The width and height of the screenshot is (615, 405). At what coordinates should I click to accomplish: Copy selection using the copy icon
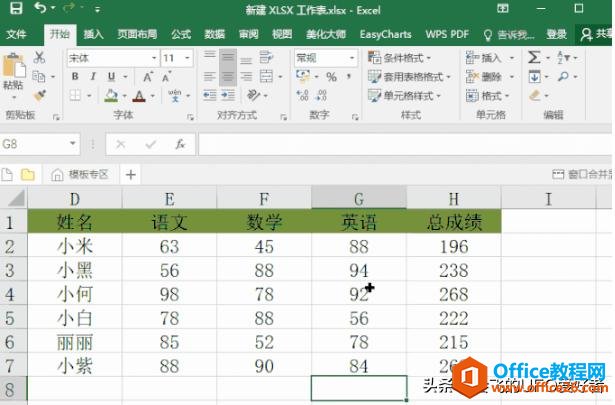click(39, 76)
